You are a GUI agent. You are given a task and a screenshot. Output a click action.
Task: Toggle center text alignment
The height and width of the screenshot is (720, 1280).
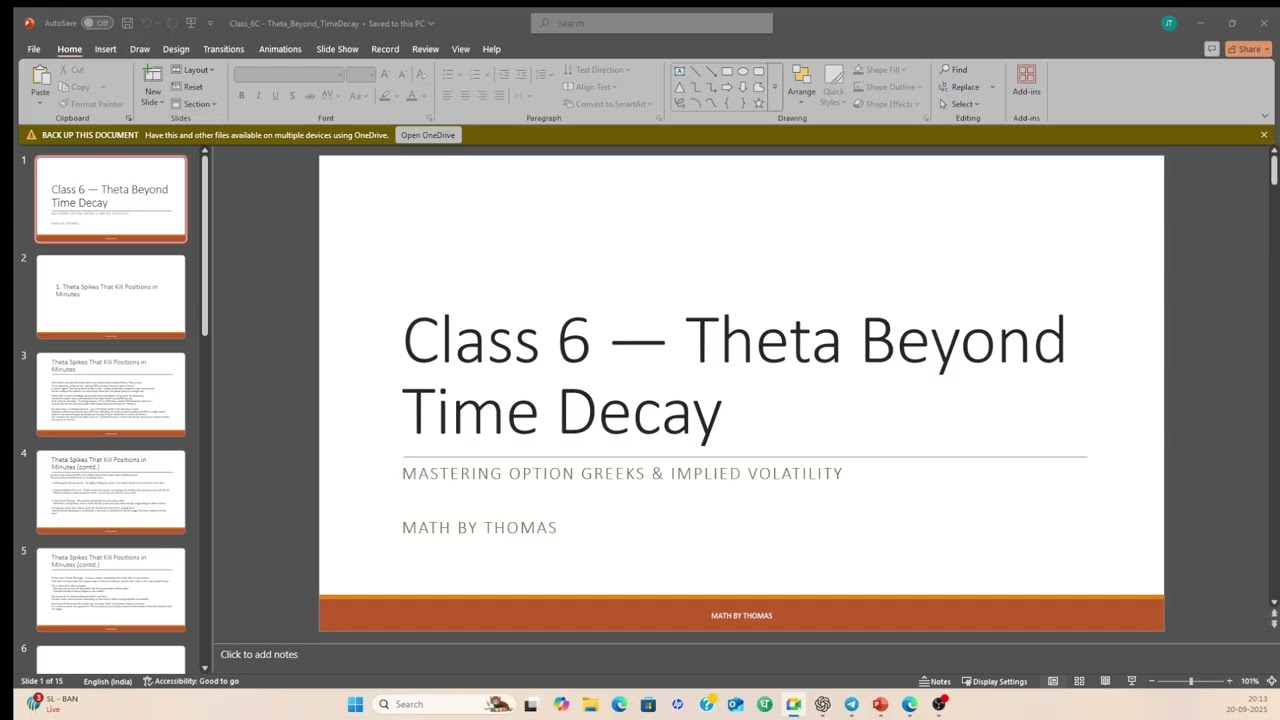click(464, 96)
